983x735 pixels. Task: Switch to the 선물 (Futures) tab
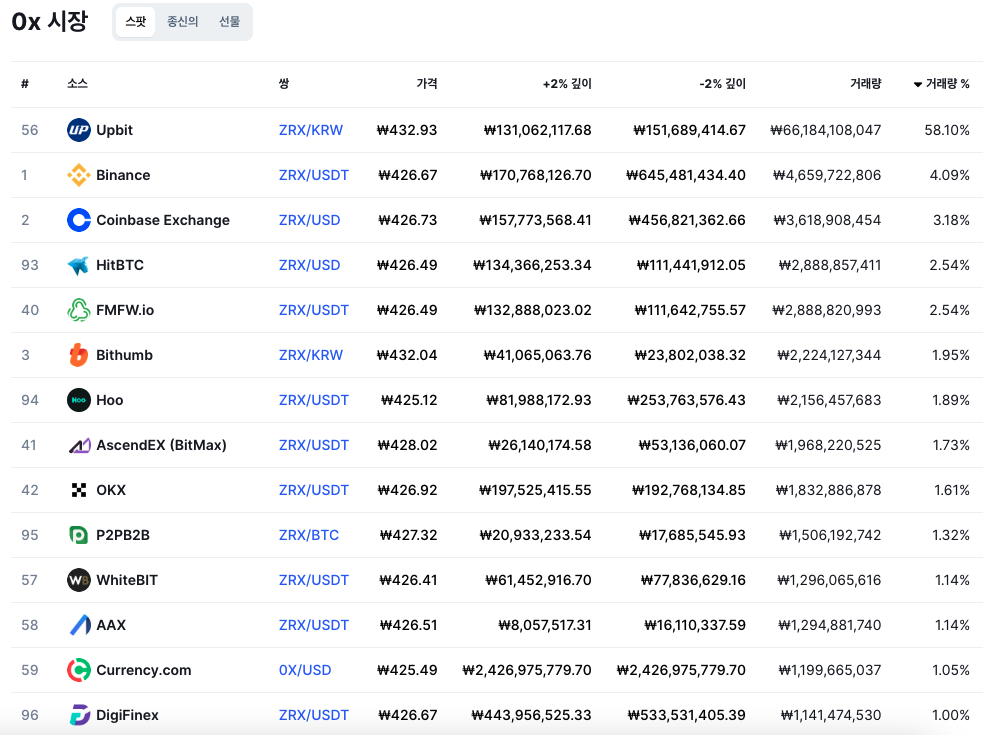tap(229, 22)
